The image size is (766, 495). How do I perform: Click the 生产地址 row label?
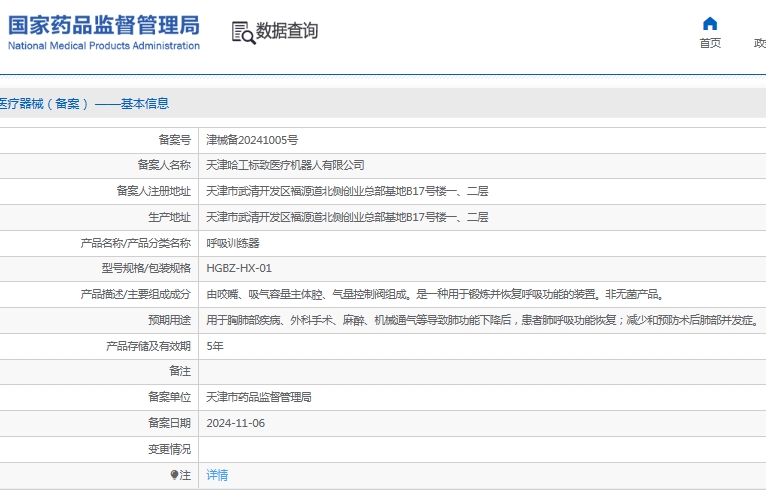(x=170, y=217)
